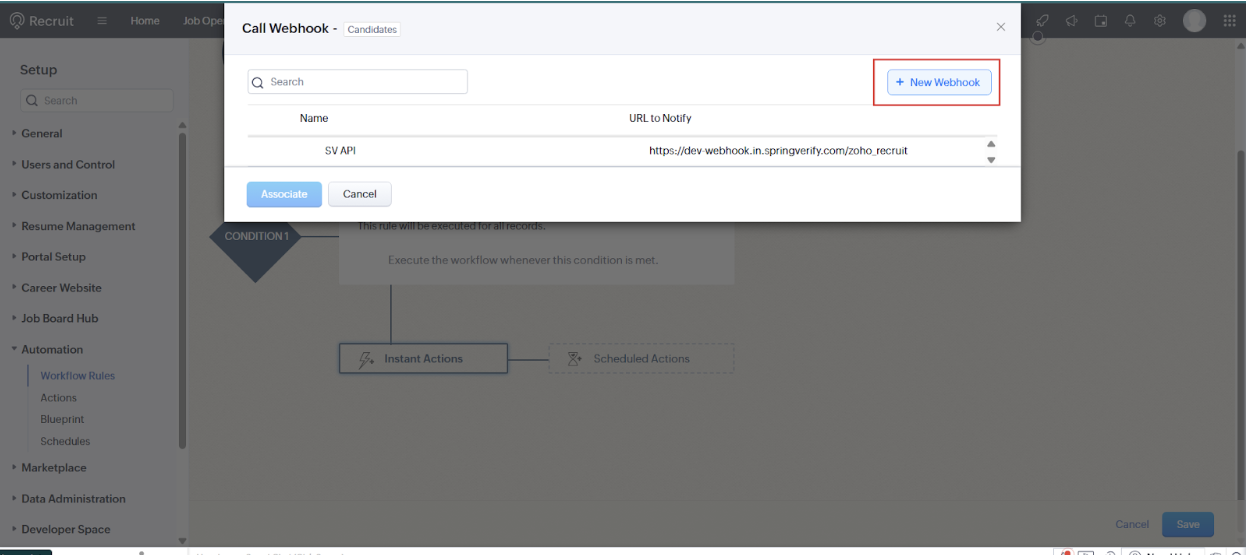Close the Call Webhook dialog
The height and width of the screenshot is (555, 1246).
pos(1000,27)
